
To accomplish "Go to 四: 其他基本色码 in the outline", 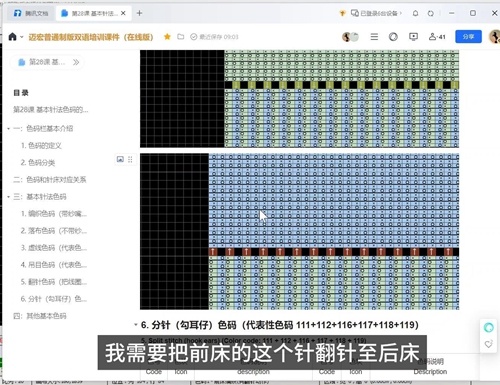I will [40, 316].
